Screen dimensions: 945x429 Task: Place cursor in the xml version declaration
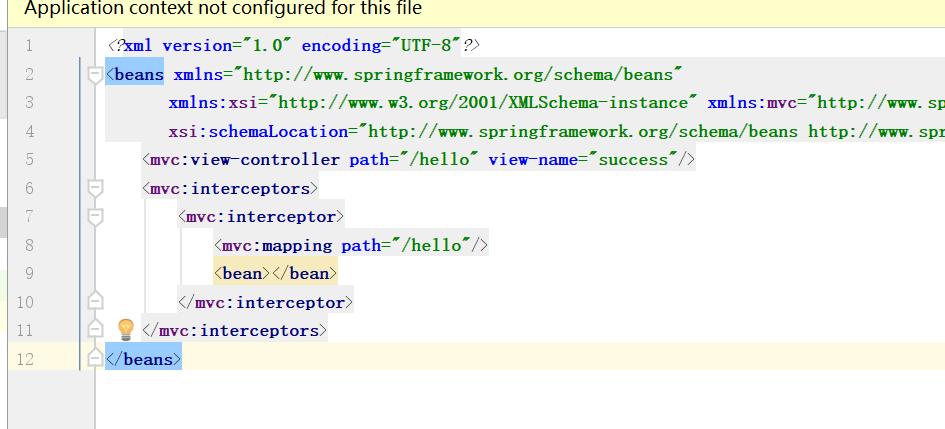(294, 46)
